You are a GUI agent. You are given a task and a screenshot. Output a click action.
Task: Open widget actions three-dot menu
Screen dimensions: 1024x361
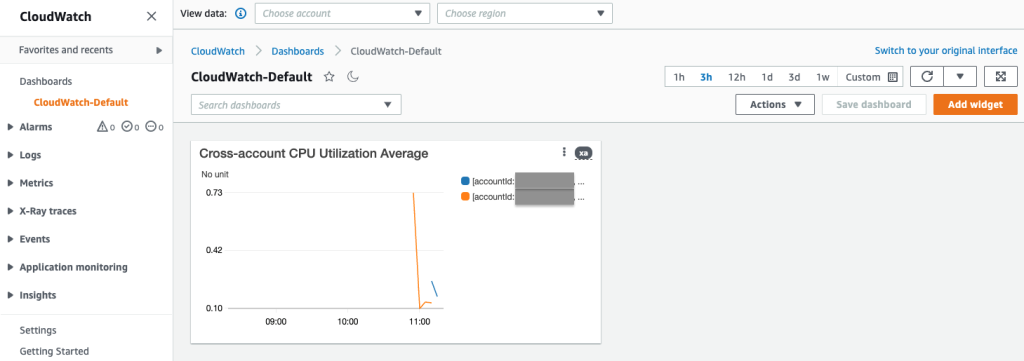[x=564, y=152]
